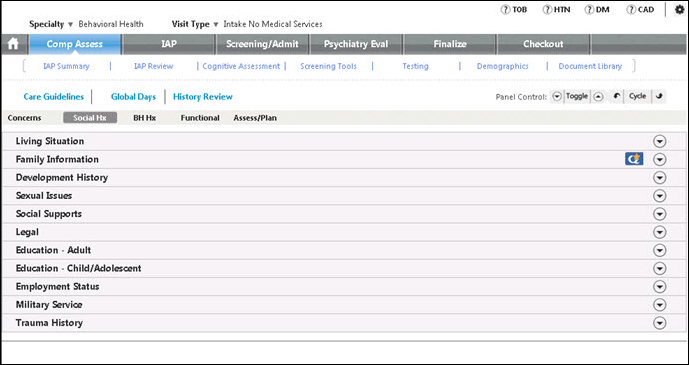Screen dimensions: 689x365
Task: Expand Education - Child/Adolescent panel arrow
Action: click(x=660, y=268)
